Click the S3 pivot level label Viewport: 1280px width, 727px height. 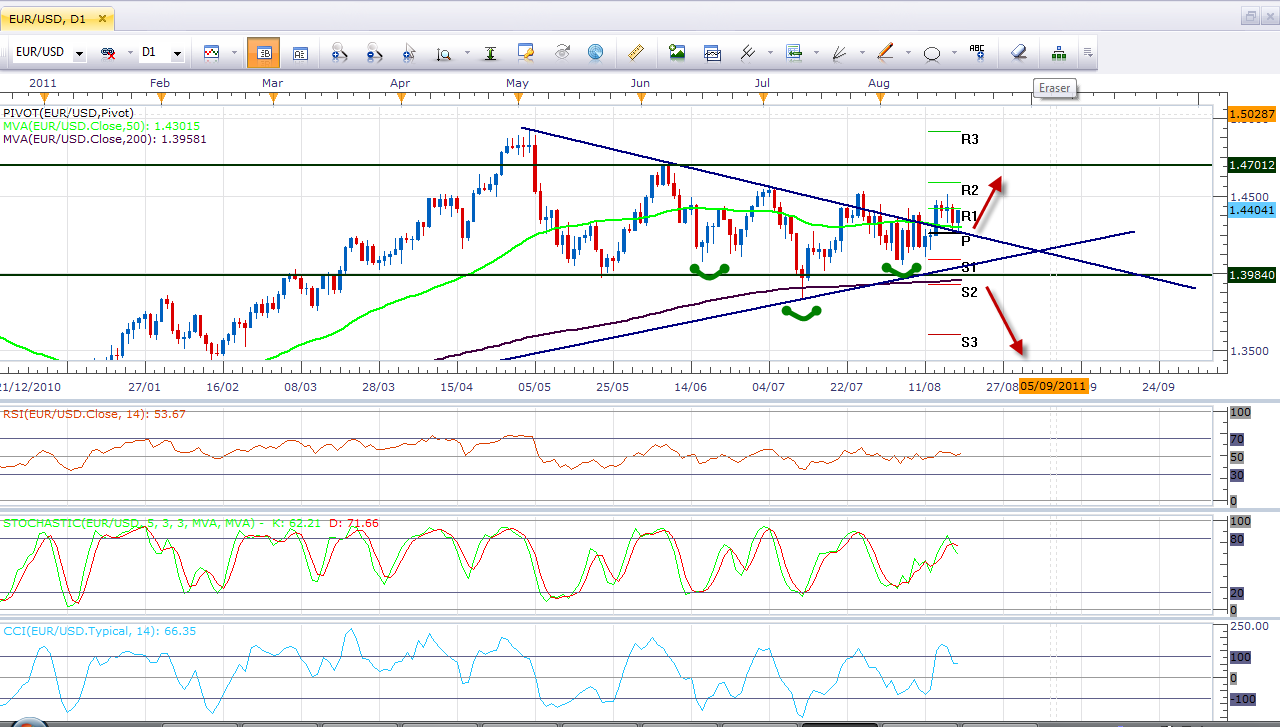point(969,342)
